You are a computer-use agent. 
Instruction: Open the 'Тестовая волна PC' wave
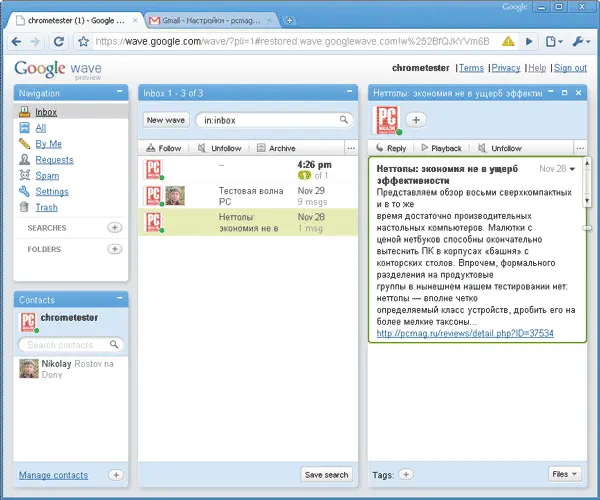pos(248,196)
